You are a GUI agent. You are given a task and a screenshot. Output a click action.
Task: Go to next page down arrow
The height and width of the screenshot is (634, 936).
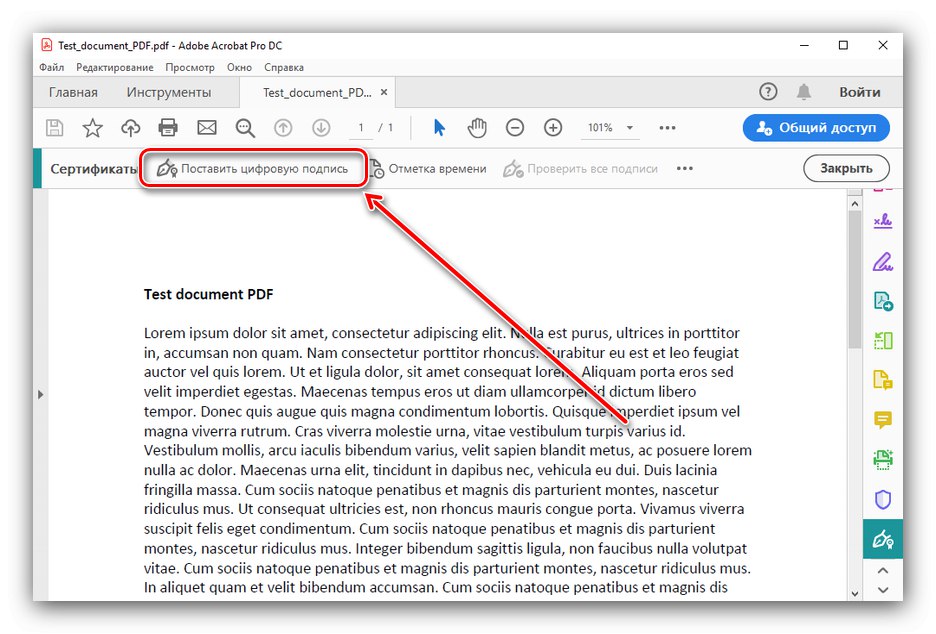pyautogui.click(x=321, y=128)
